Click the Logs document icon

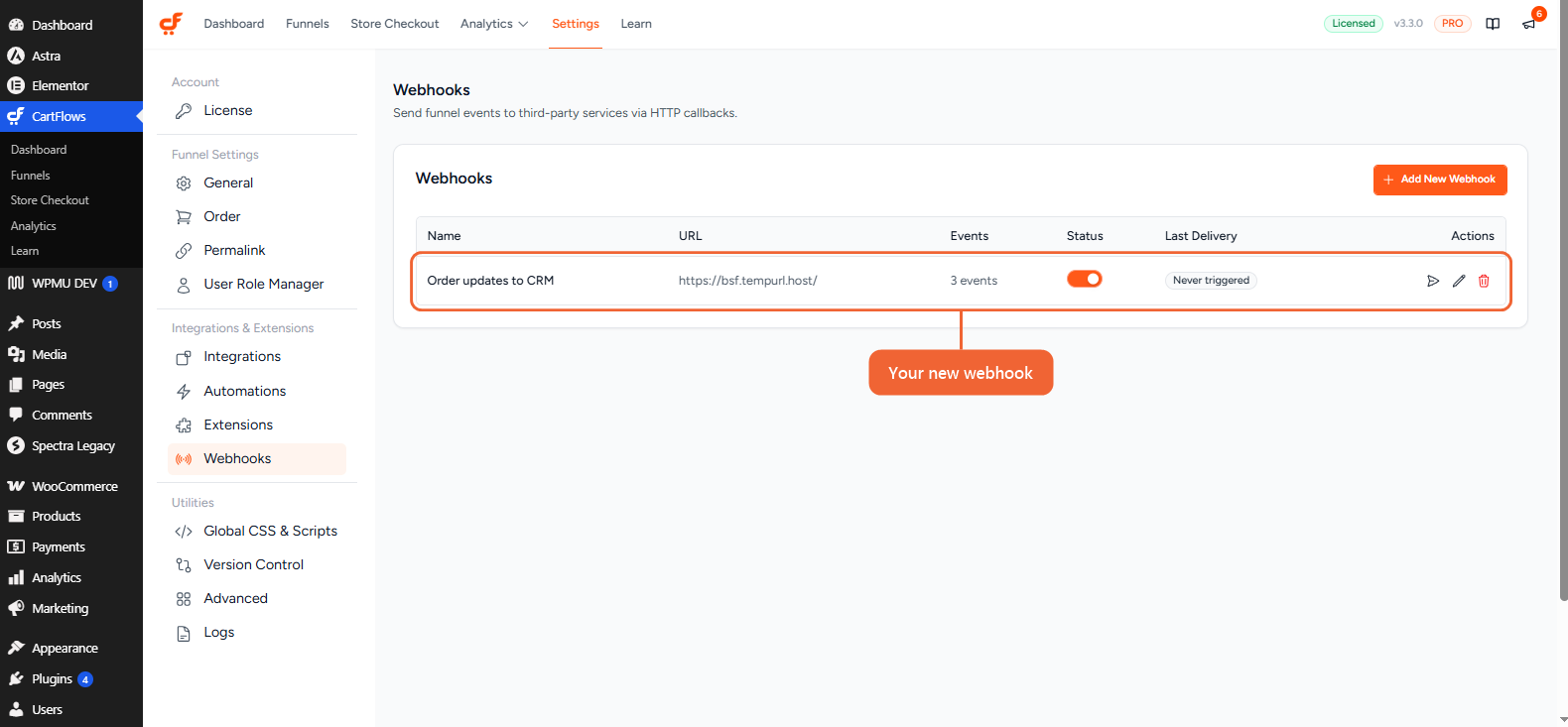click(184, 633)
